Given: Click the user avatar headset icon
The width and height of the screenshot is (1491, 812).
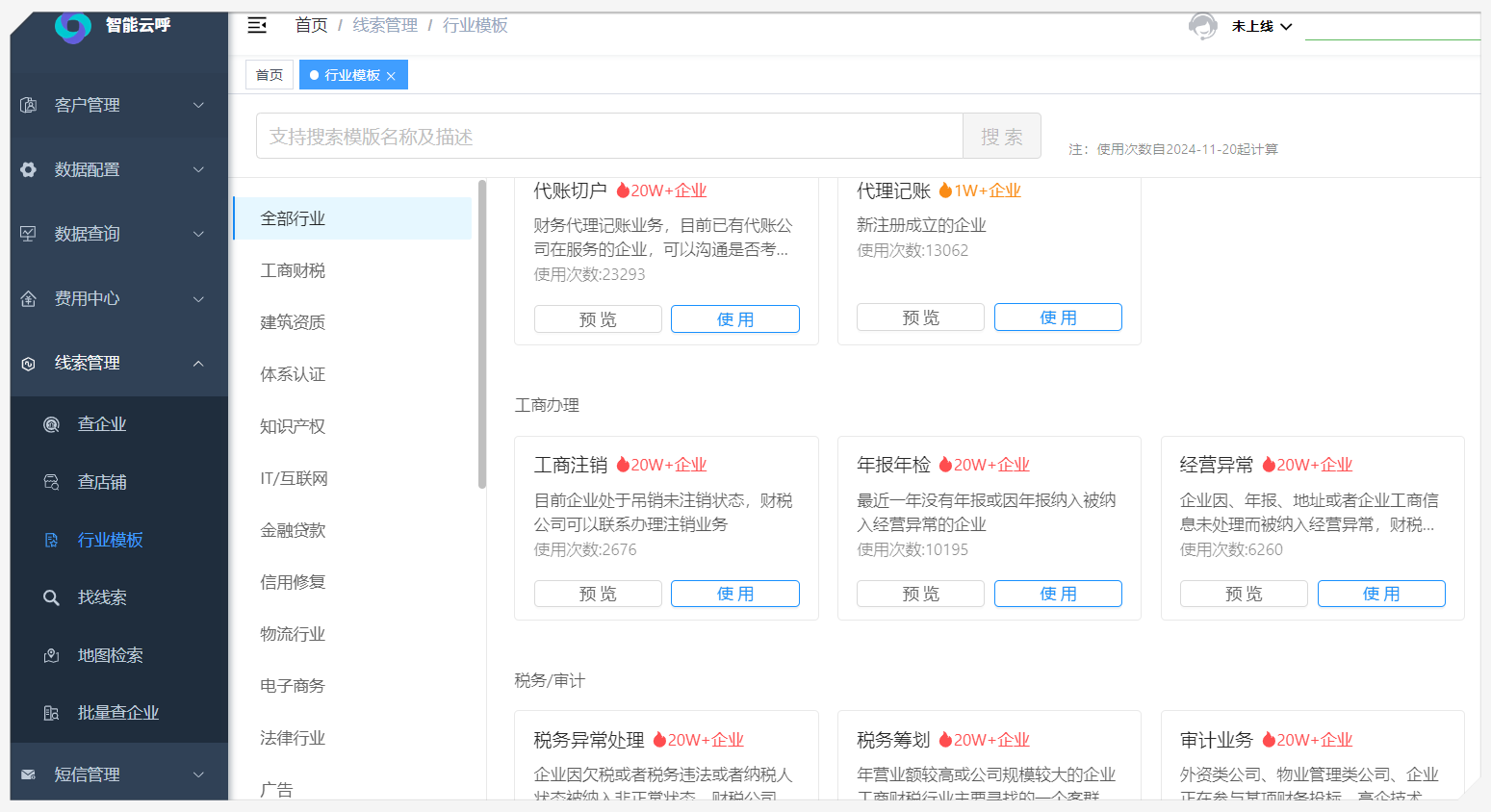Looking at the screenshot, I should [x=1202, y=26].
